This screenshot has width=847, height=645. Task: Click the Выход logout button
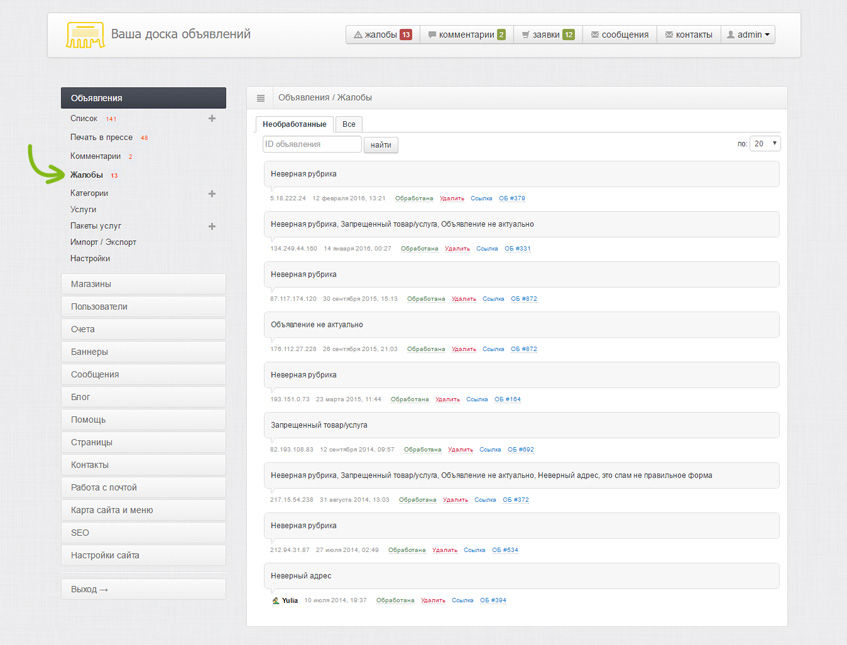(x=143, y=589)
